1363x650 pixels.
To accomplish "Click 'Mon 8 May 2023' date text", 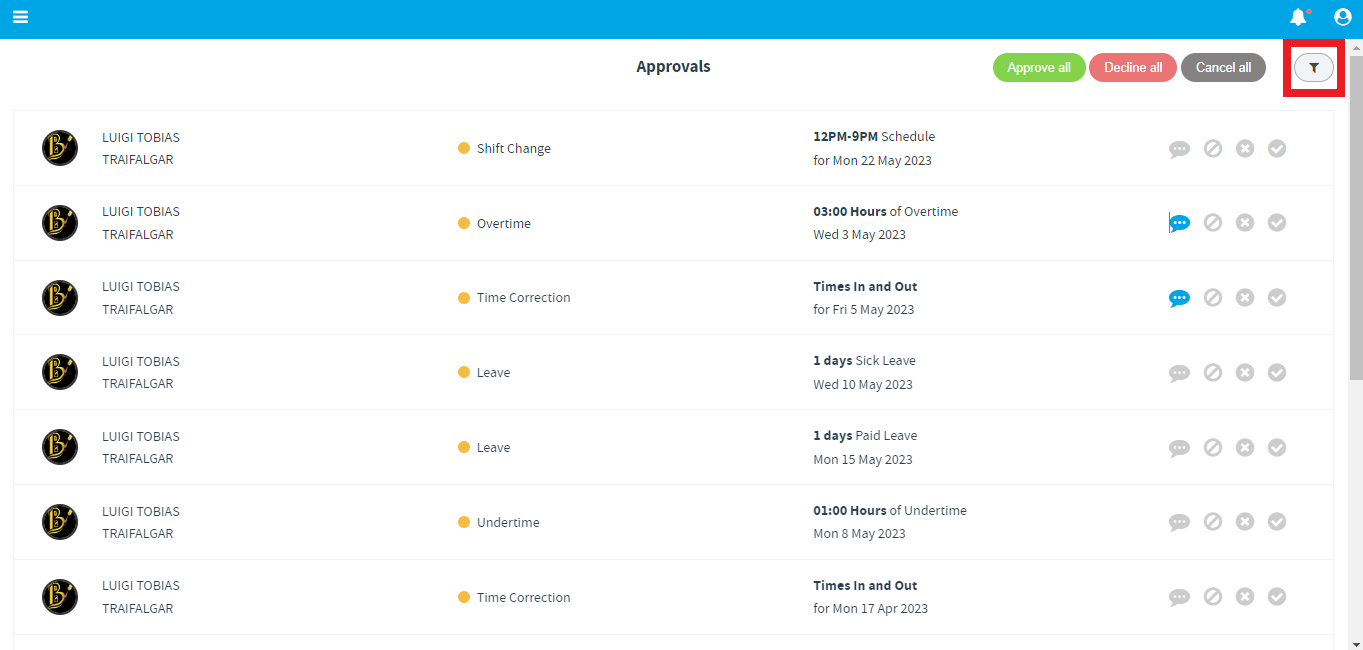I will (859, 533).
